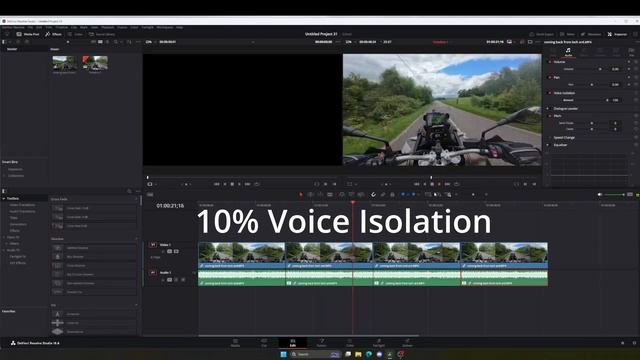Click the Pitch Semi Tones slider
This screenshot has width=640, height=360.
click(593, 123)
